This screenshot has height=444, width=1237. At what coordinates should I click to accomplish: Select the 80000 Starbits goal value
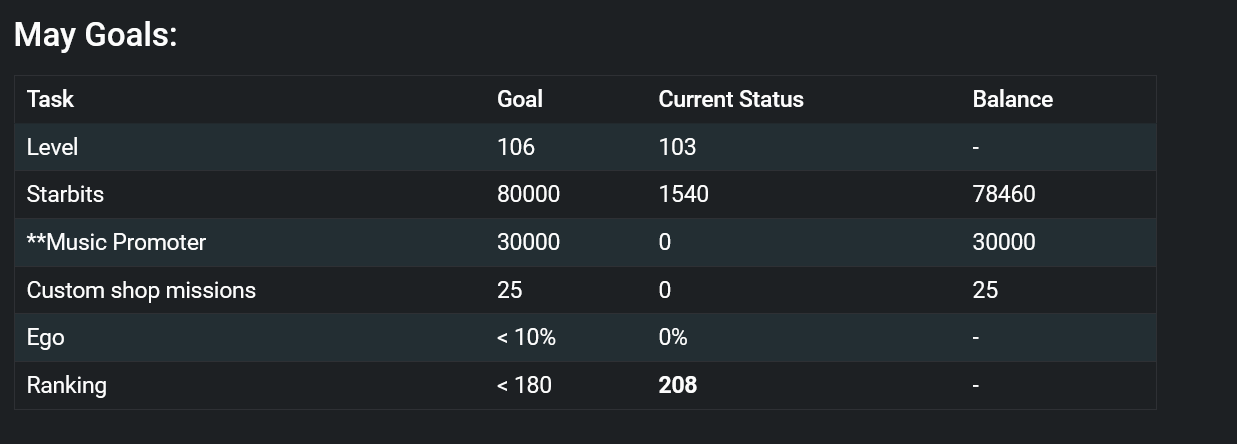[528, 194]
